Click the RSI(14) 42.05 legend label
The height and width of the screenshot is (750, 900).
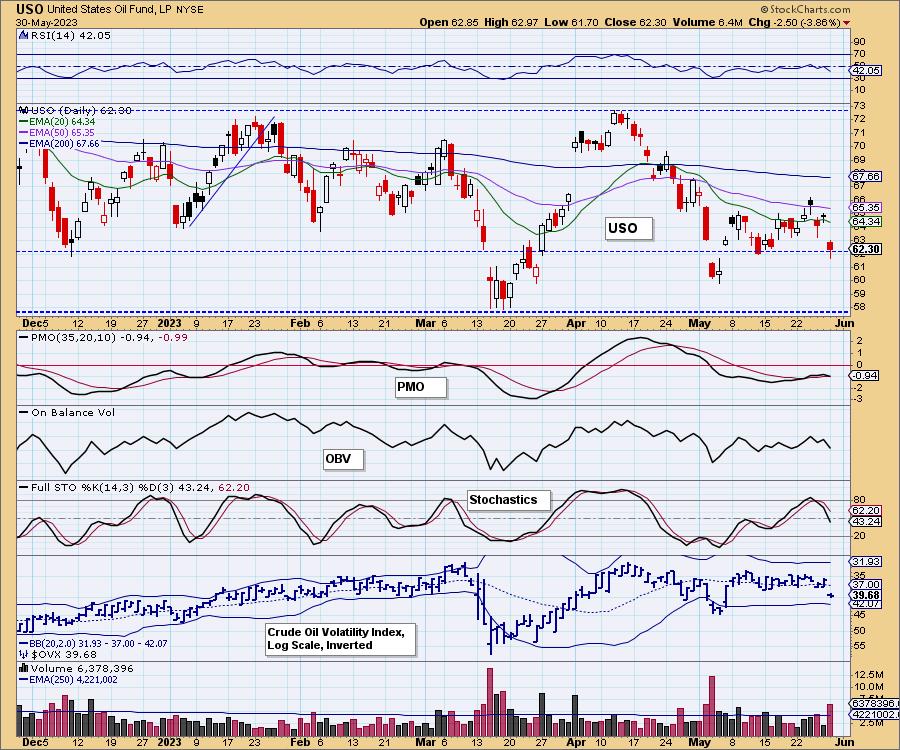[x=71, y=35]
